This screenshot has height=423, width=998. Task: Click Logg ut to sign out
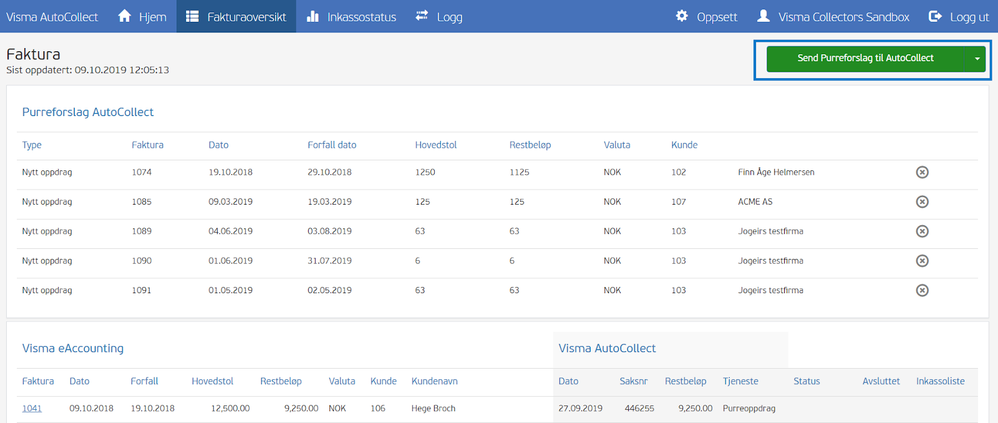click(x=959, y=17)
